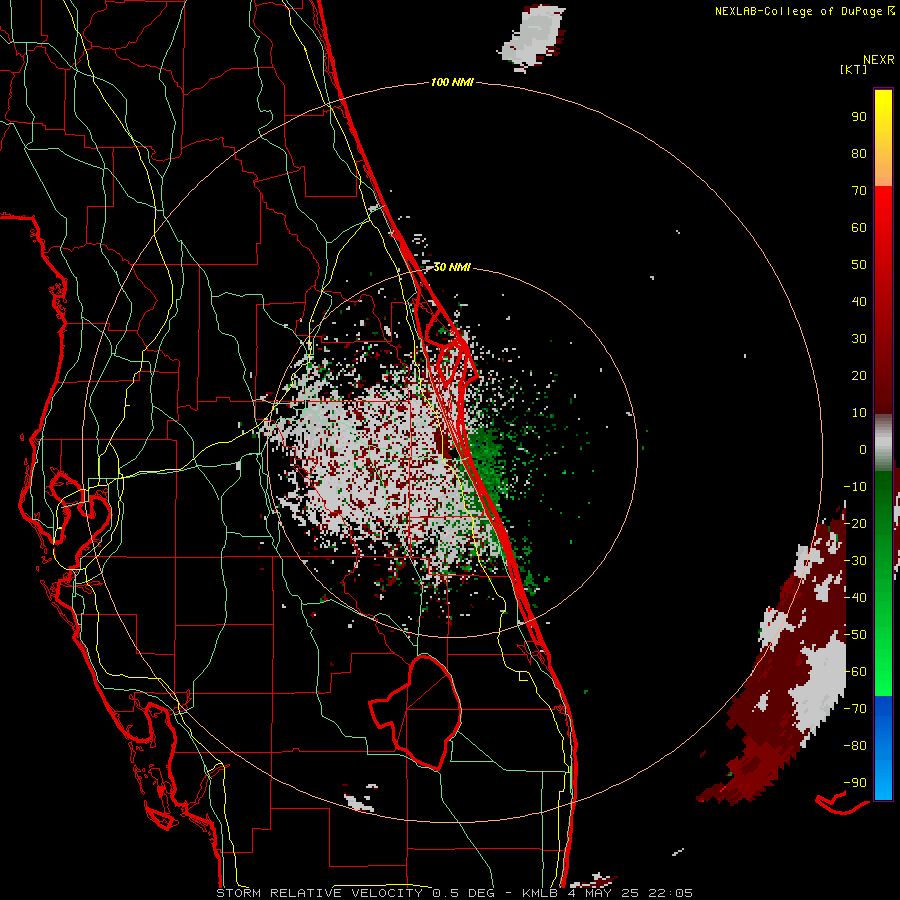Screen dimensions: 900x900
Task: Click the 40 value on the velocity scale
Action: click(859, 302)
